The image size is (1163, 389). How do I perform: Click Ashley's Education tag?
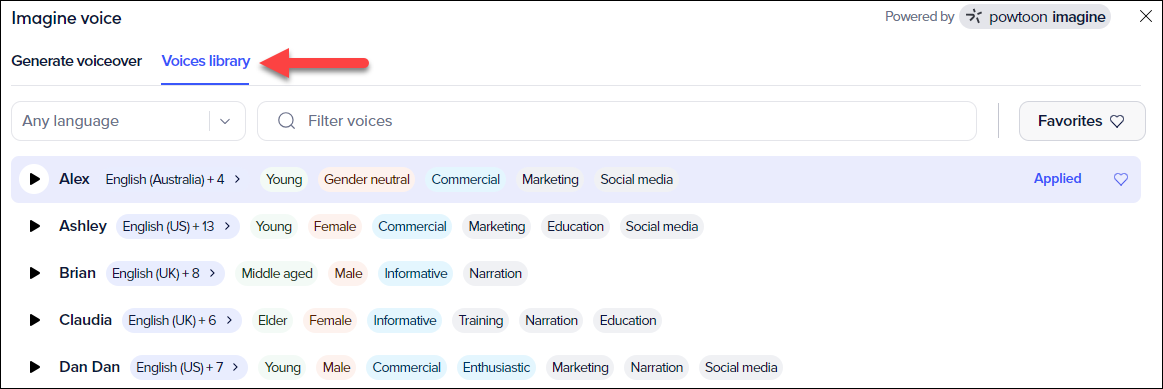point(576,226)
